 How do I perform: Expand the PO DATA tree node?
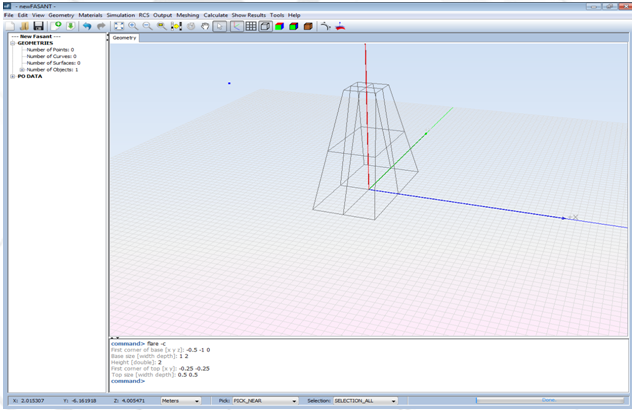click(x=13, y=76)
